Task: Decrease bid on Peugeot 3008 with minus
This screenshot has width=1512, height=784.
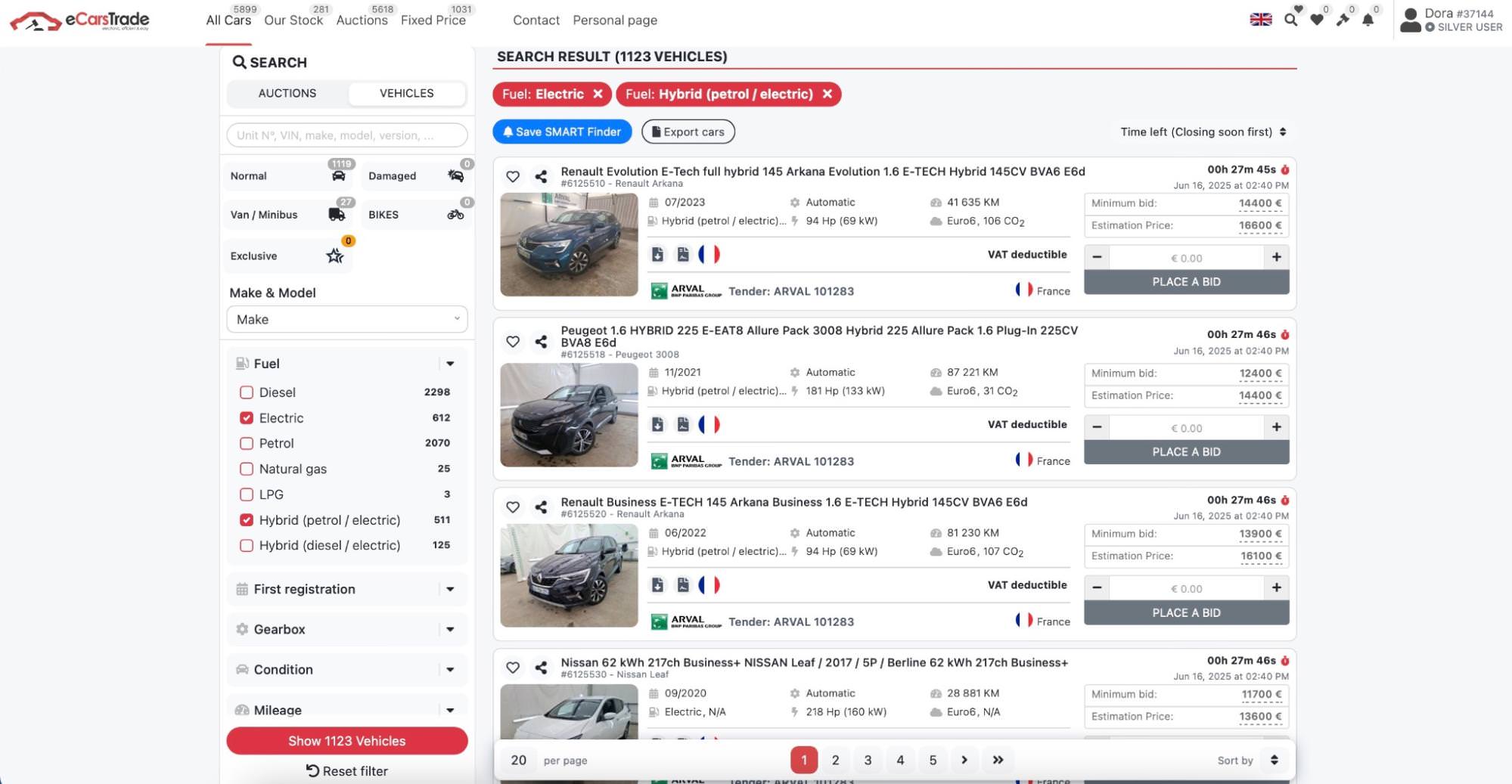Action: pos(1097,427)
